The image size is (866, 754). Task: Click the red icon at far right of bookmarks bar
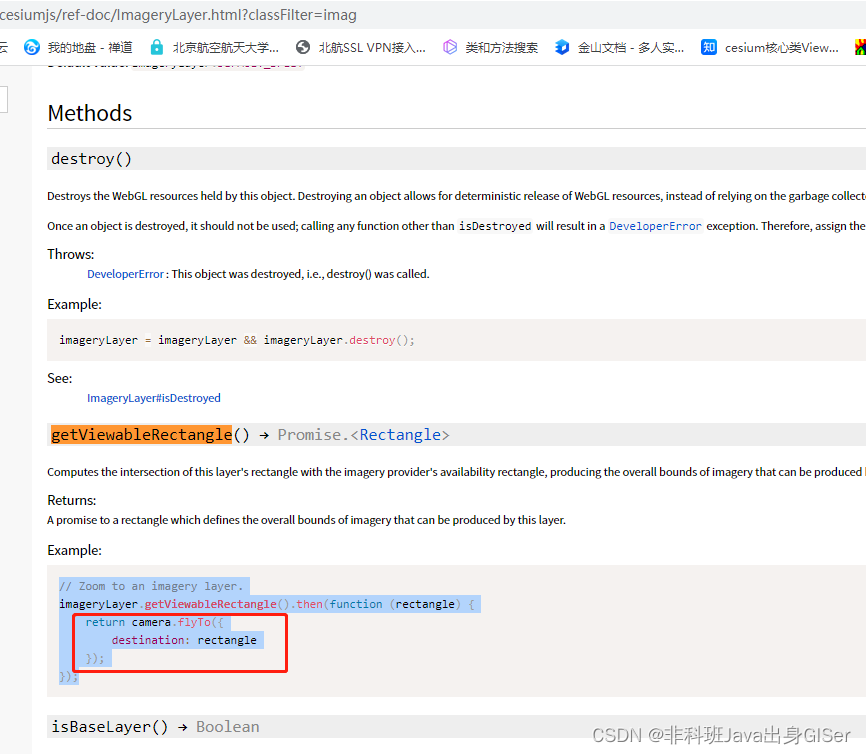860,46
